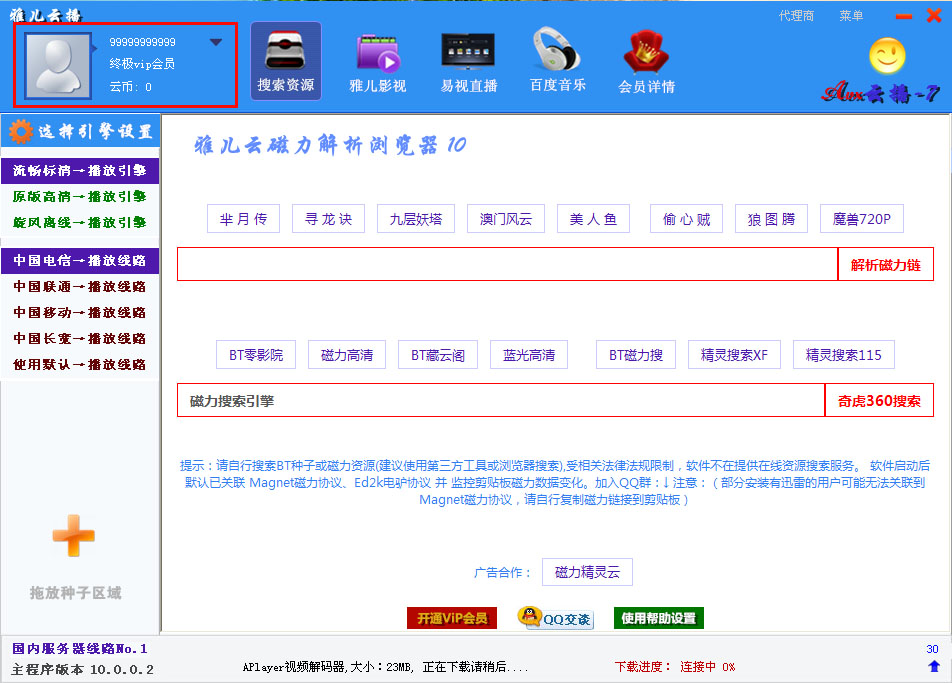Click the 偷心贼 quick search button
The width and height of the screenshot is (952, 683).
pos(686,219)
